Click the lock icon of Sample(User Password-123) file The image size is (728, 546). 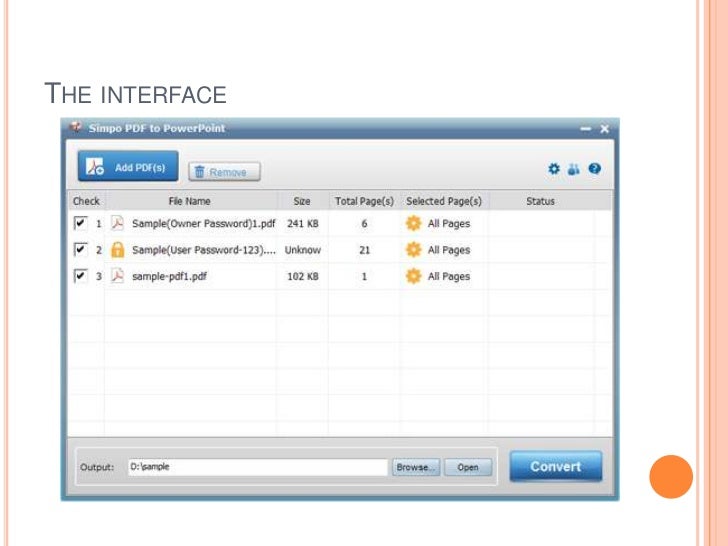click(x=117, y=250)
